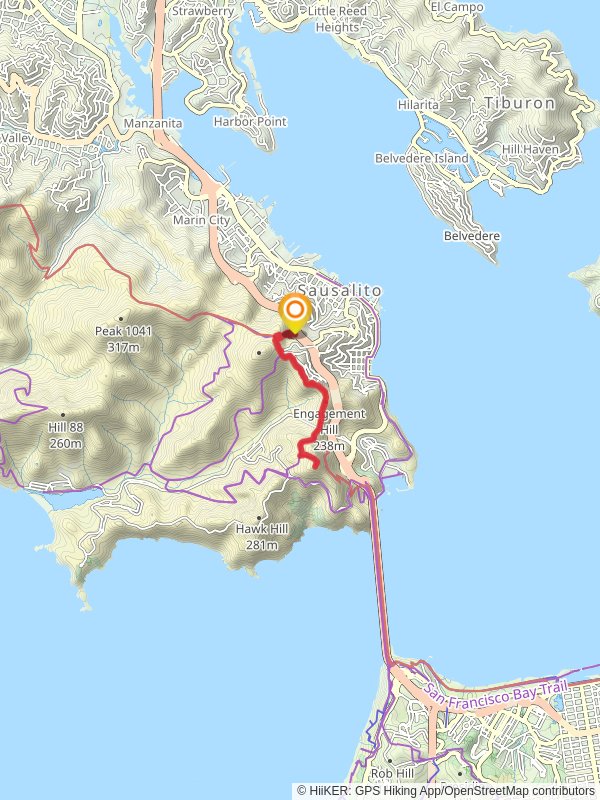Click the Hawk Hill 281m peak marker

259,518
